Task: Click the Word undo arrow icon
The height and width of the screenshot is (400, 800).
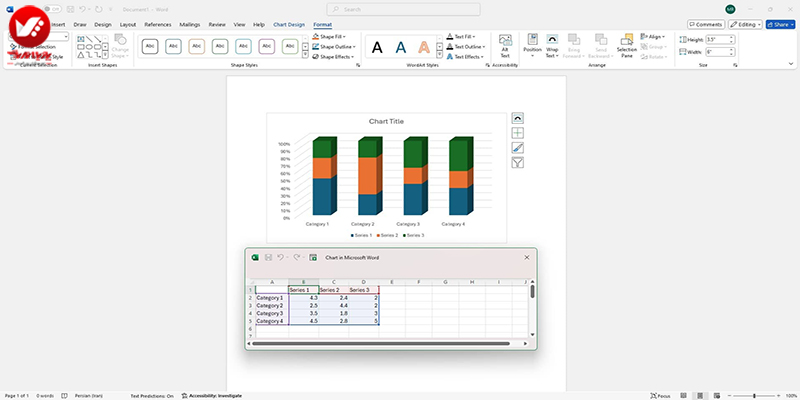Action: point(82,9)
